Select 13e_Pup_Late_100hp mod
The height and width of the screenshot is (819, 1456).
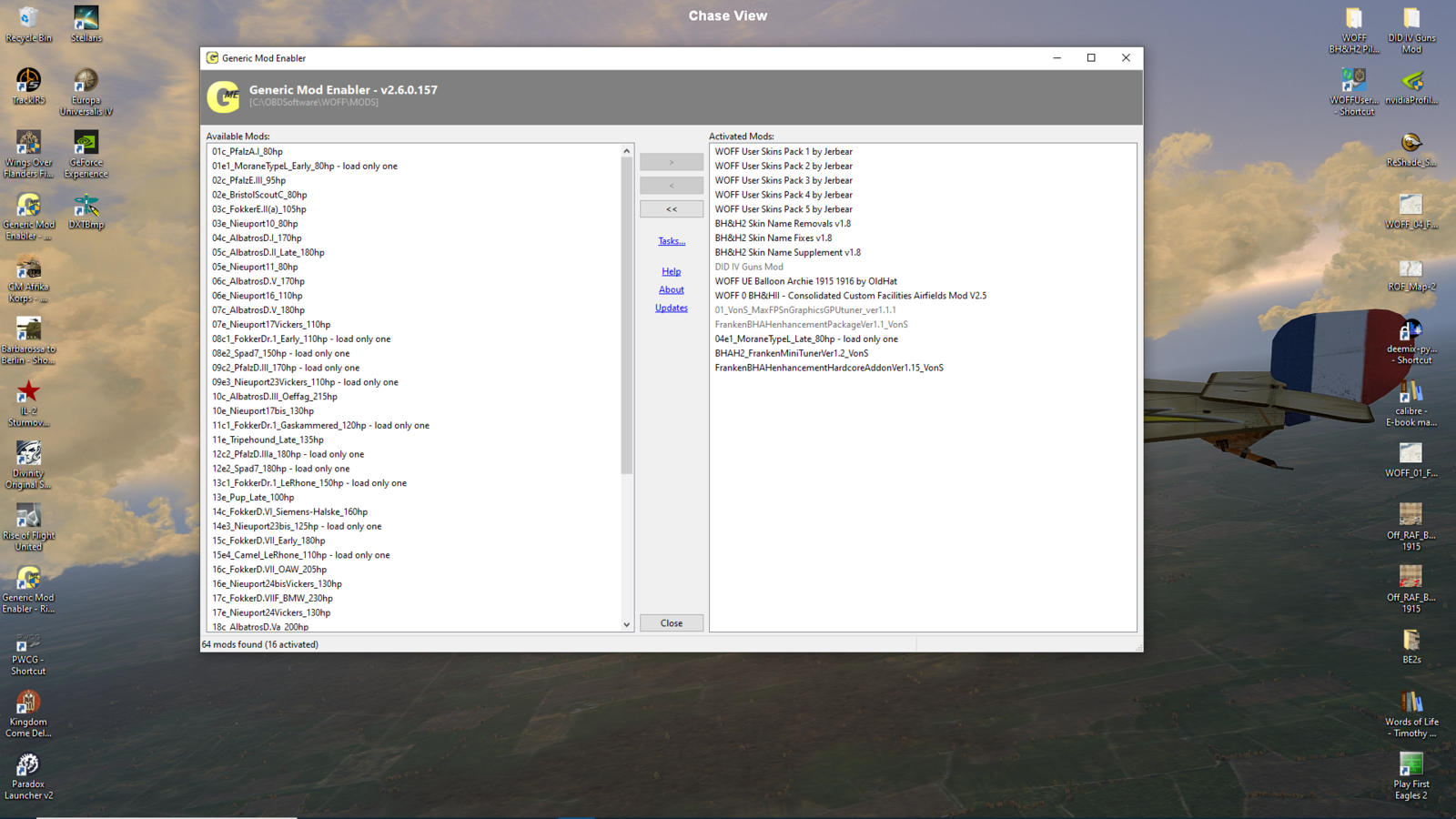(x=253, y=498)
